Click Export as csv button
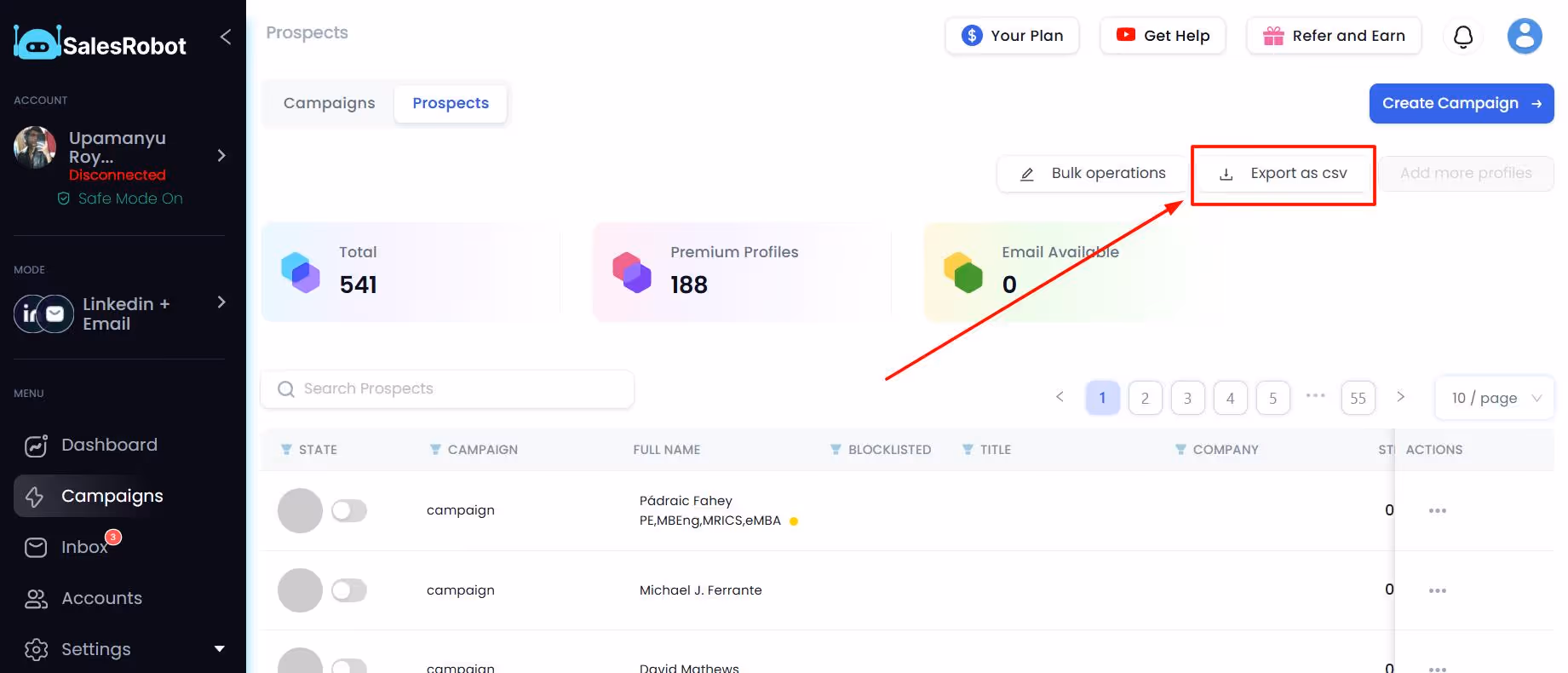 click(x=1284, y=174)
